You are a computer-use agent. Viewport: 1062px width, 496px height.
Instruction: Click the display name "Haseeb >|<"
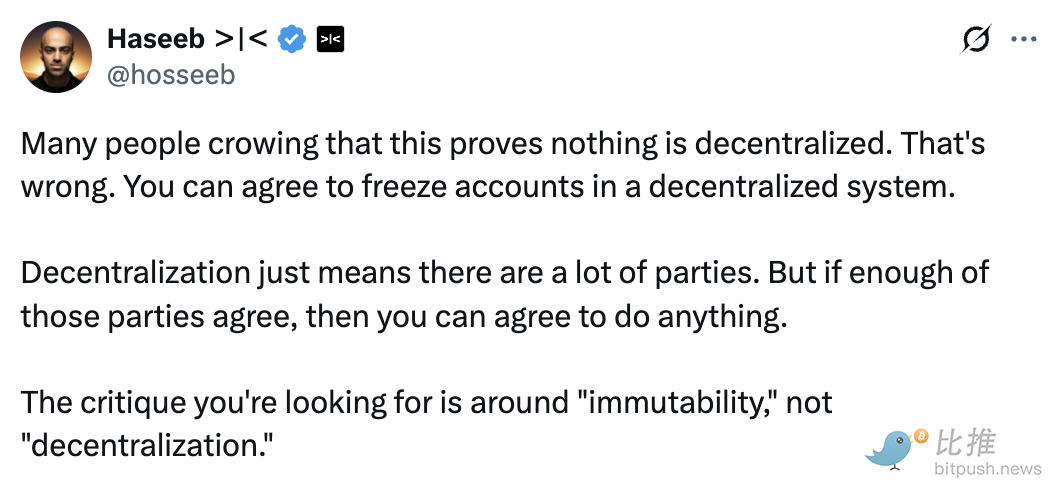pyautogui.click(x=187, y=39)
